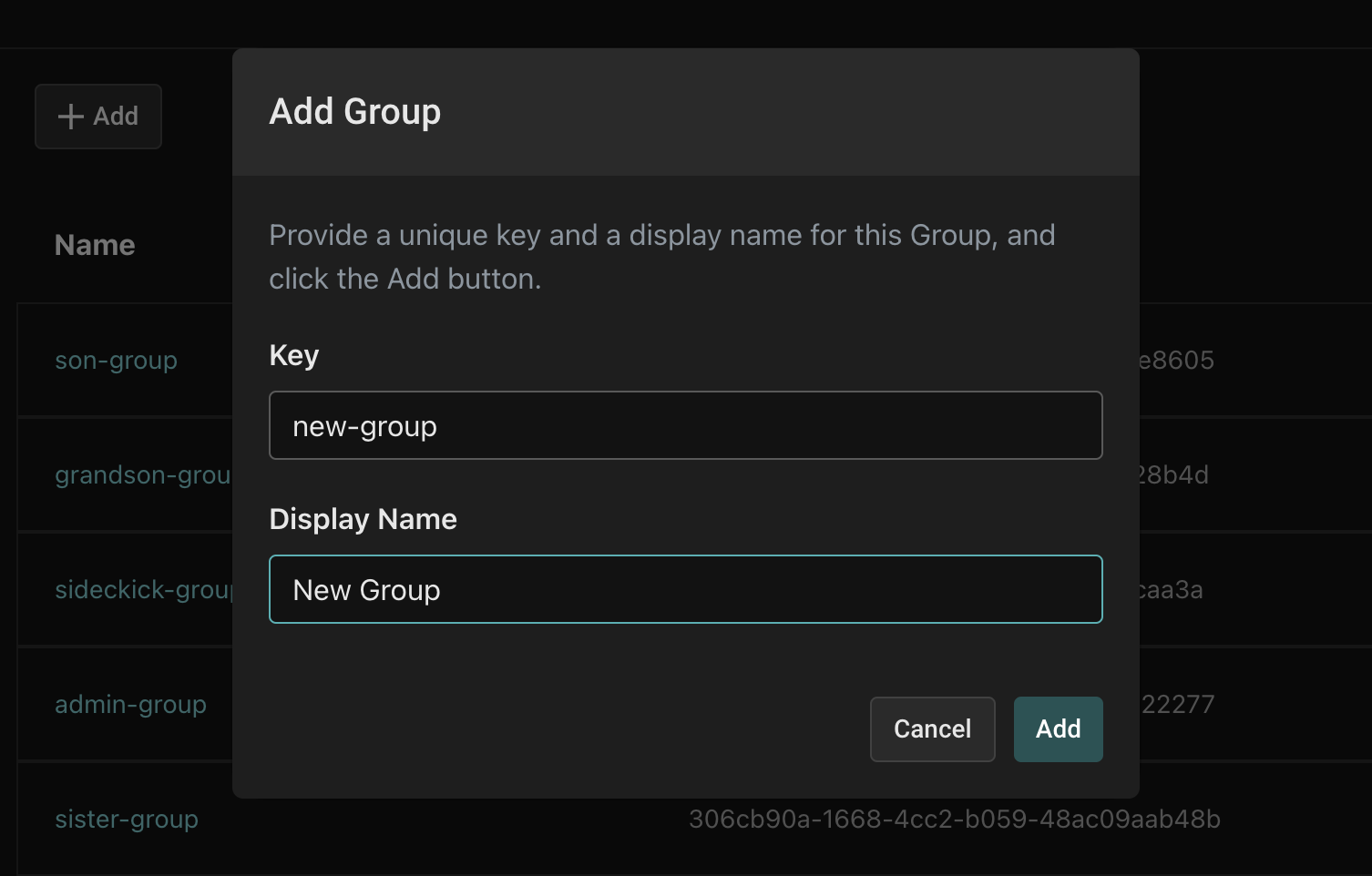The width and height of the screenshot is (1372, 876).
Task: Open the admin-group row link
Action: pos(130,705)
